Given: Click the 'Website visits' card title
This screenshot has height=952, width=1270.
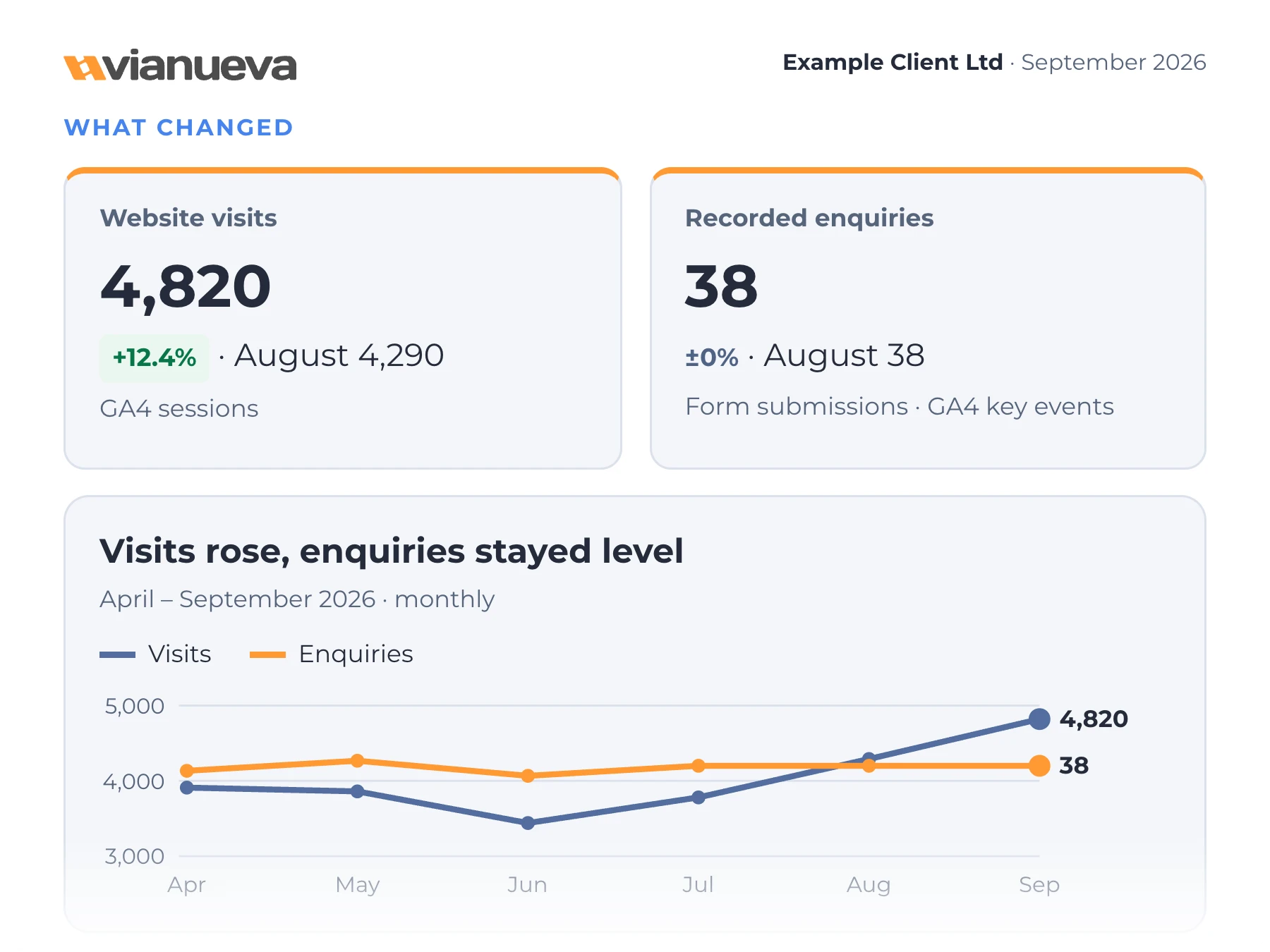Looking at the screenshot, I should (188, 218).
